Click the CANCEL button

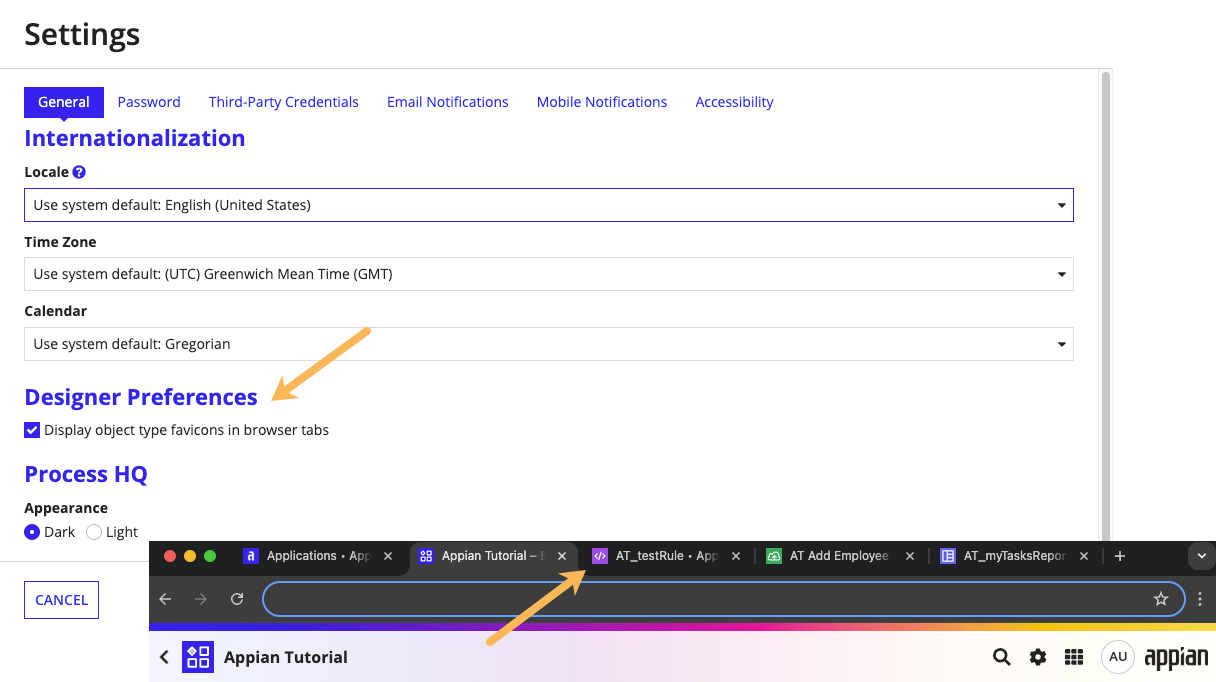point(61,600)
